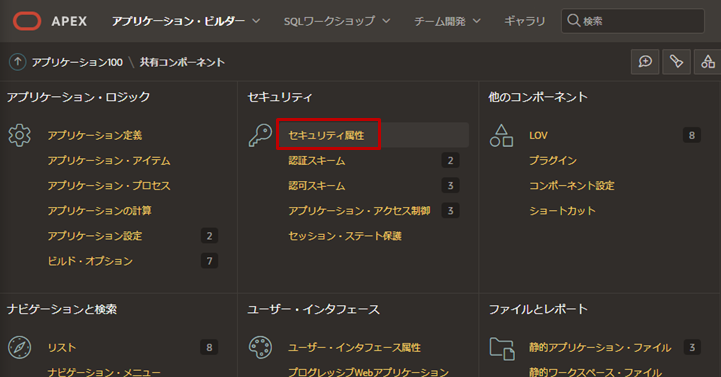Click the Oracle APEX logo icon

tap(27, 21)
